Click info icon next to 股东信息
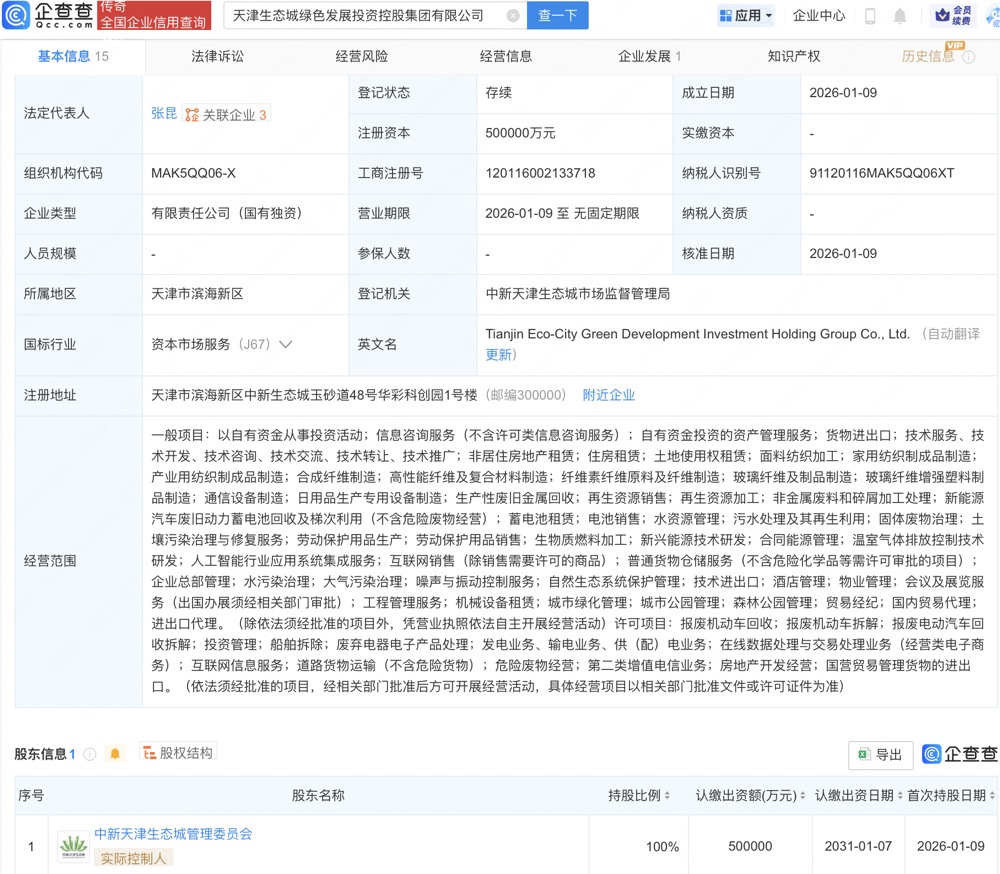1000x874 pixels. [91, 754]
